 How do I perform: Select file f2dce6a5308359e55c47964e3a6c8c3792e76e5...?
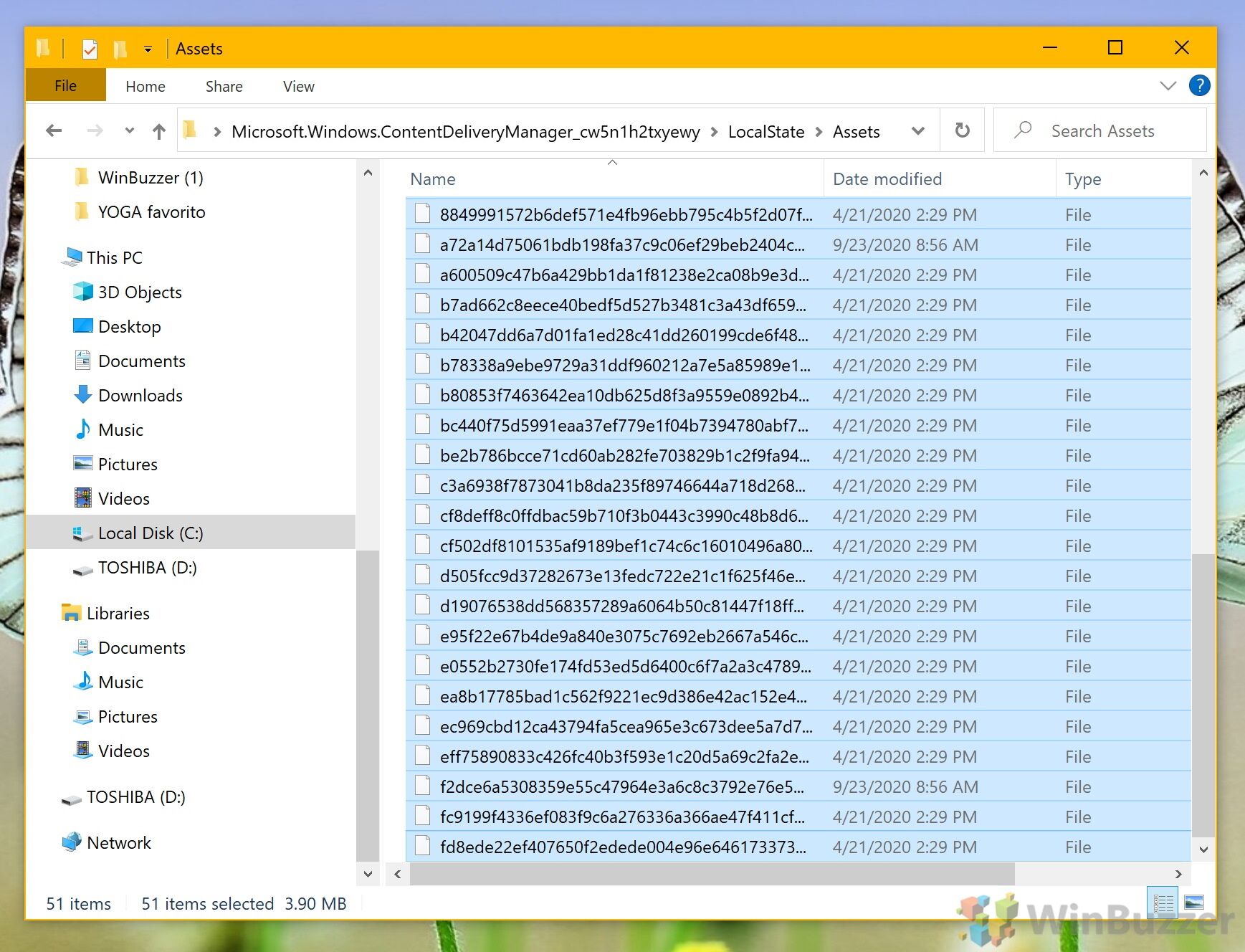click(798, 786)
